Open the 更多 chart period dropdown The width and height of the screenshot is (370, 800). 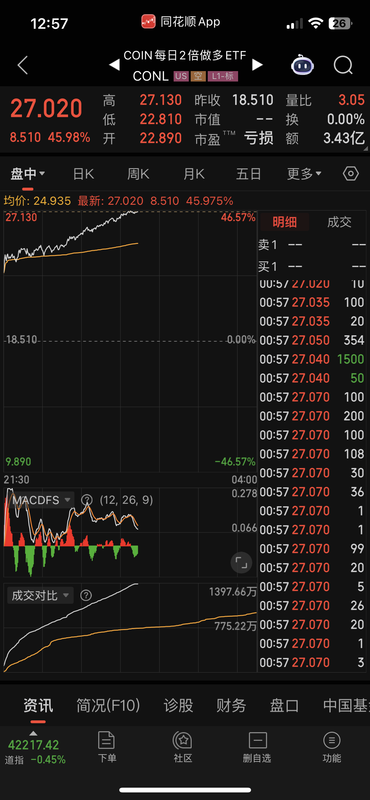pos(304,174)
